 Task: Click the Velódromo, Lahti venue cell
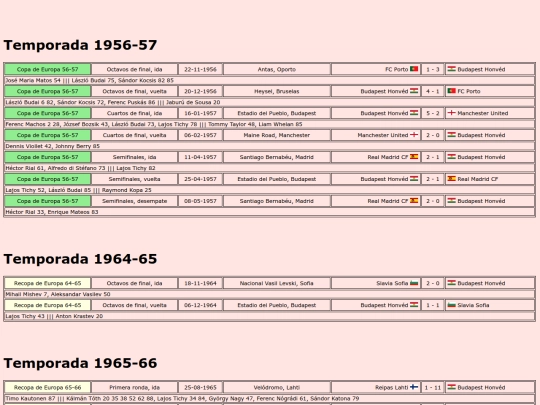[x=277, y=387]
